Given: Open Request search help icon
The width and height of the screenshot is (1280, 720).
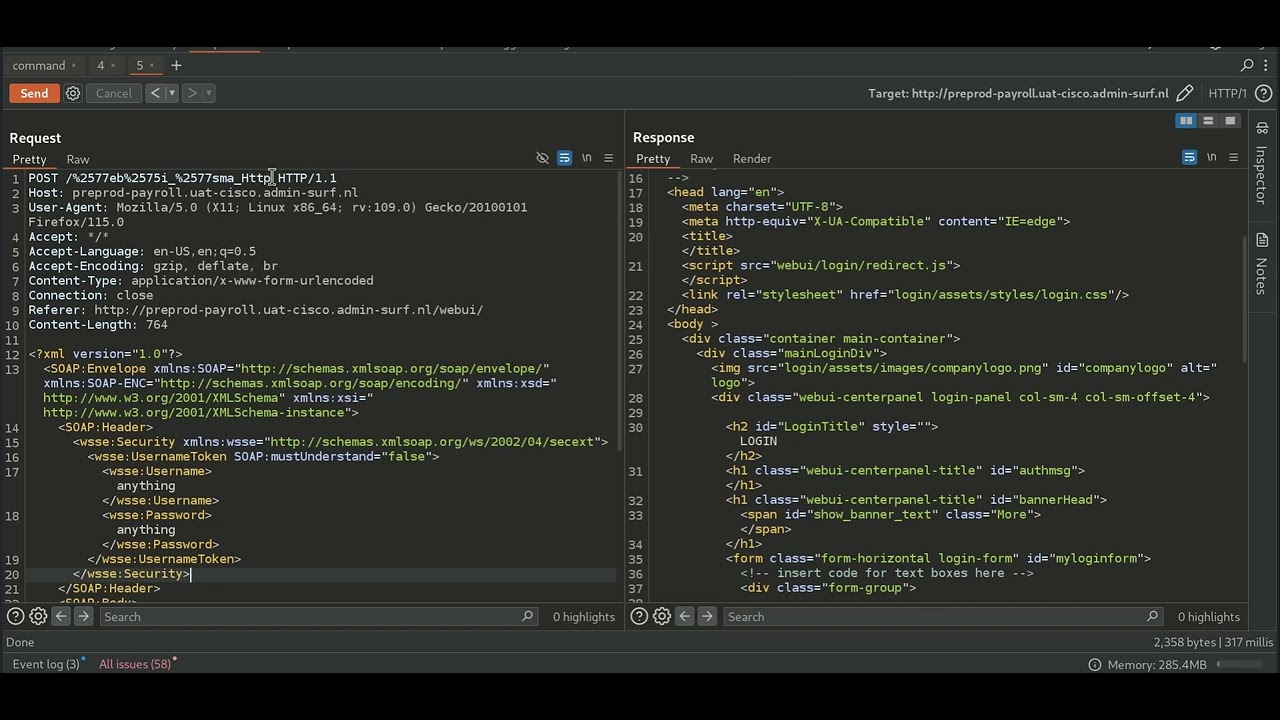Looking at the screenshot, I should click(x=16, y=617).
